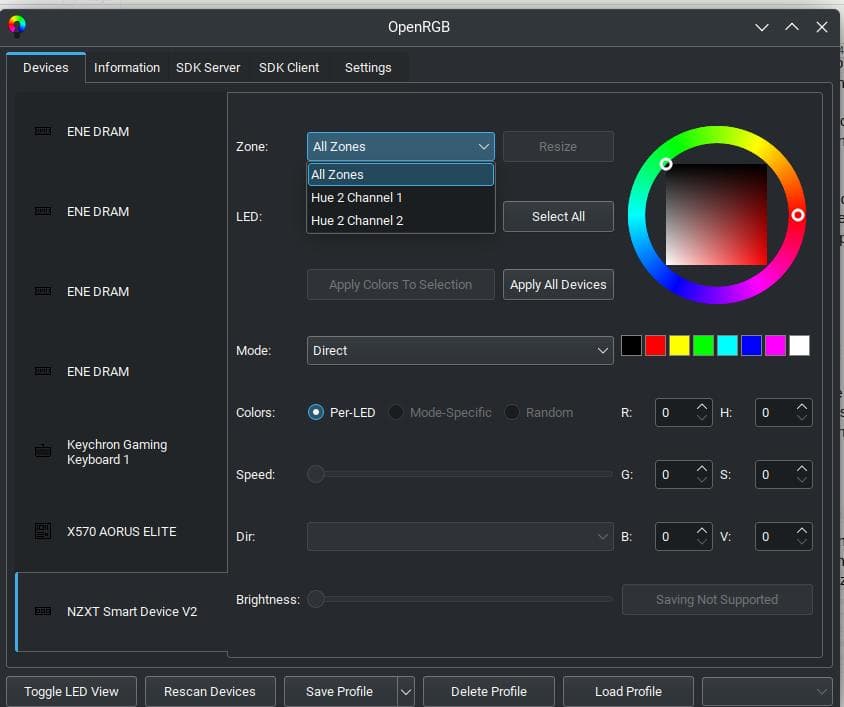Select the third ENE DRAM device

(121, 291)
